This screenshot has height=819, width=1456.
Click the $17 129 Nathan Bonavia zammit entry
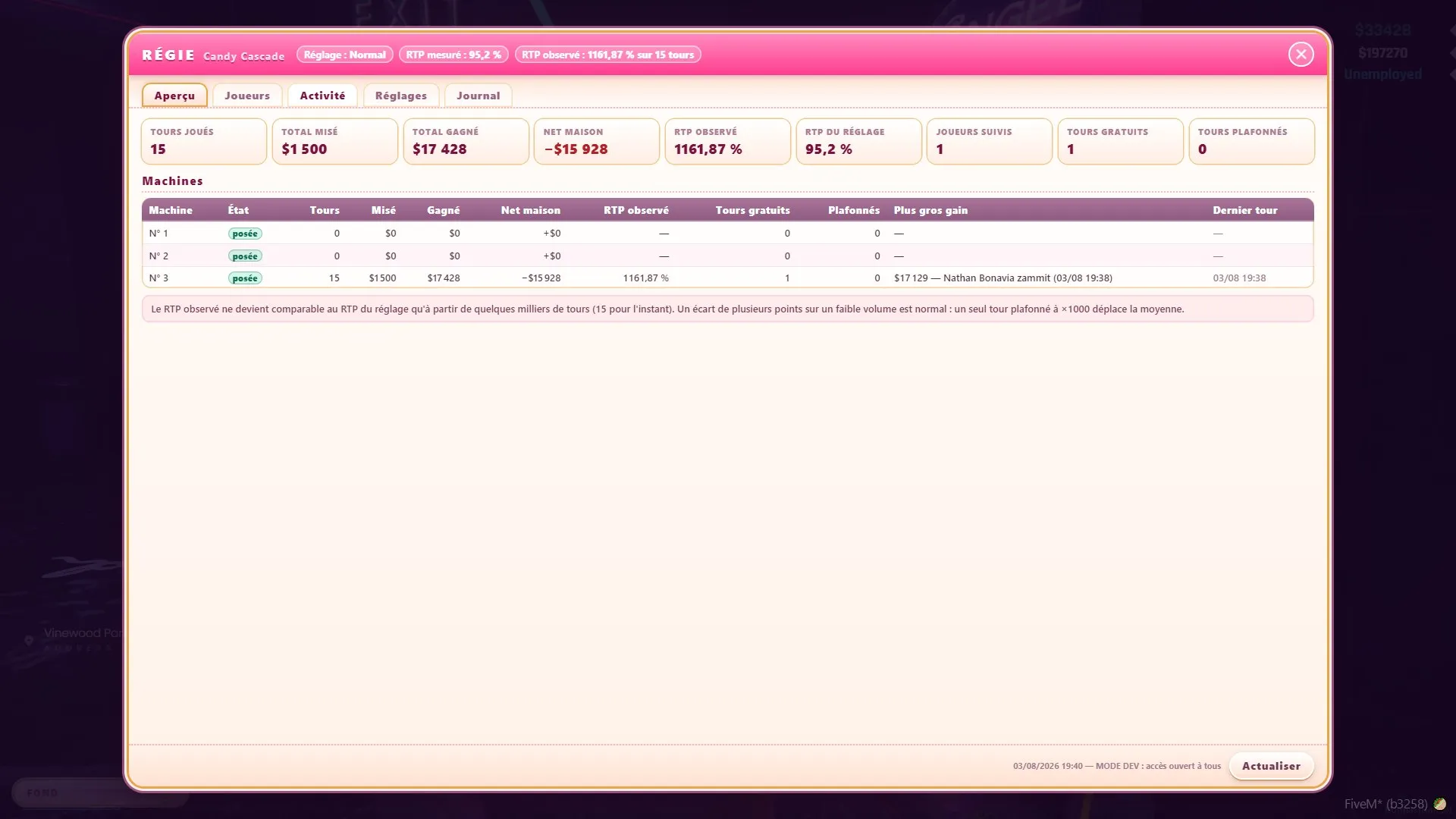pyautogui.click(x=1003, y=278)
